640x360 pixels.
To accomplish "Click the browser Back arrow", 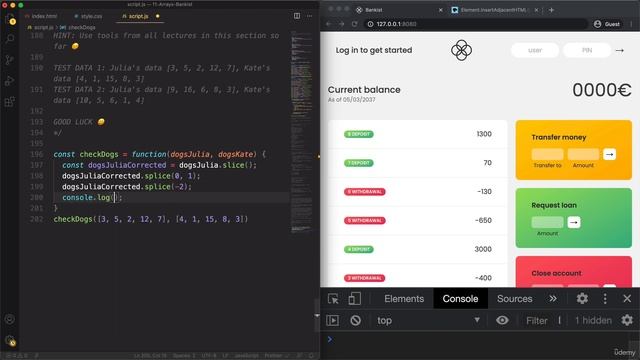I will point(329,24).
